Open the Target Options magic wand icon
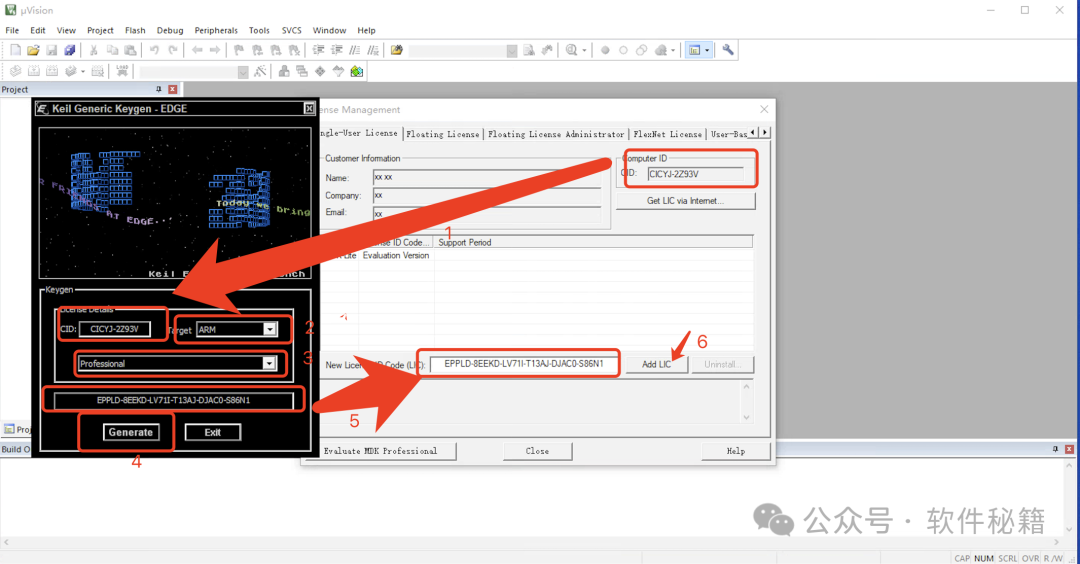Viewport: 1080px width, 564px height. click(260, 71)
